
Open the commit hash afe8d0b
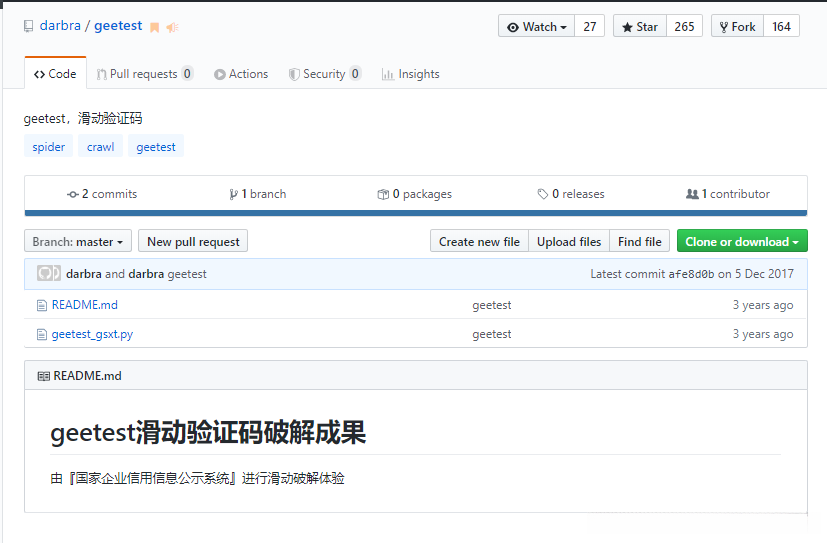[691, 274]
